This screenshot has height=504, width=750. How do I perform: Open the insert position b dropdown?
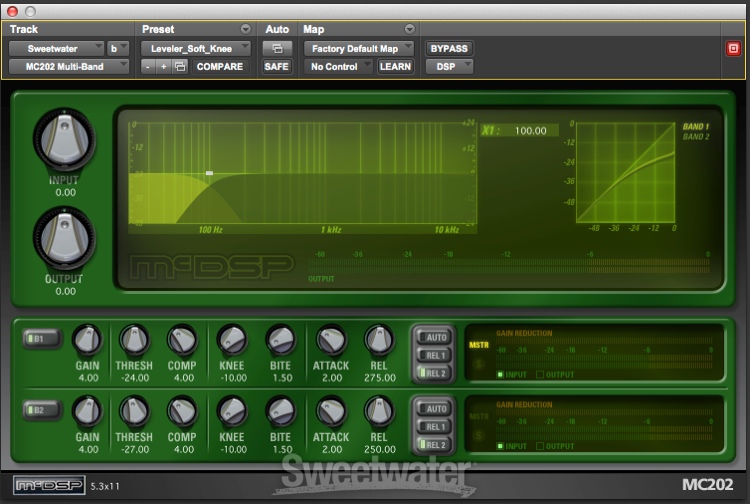click(x=118, y=48)
